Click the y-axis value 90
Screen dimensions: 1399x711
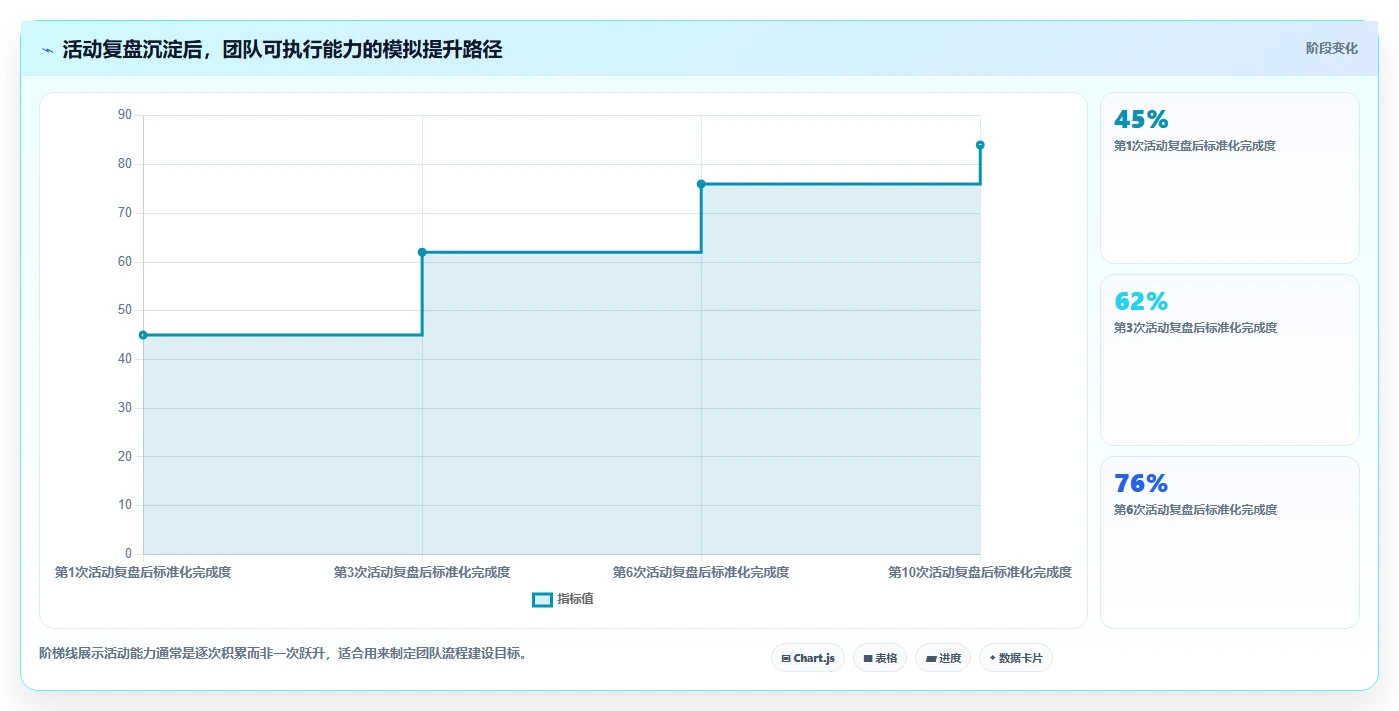(125, 115)
